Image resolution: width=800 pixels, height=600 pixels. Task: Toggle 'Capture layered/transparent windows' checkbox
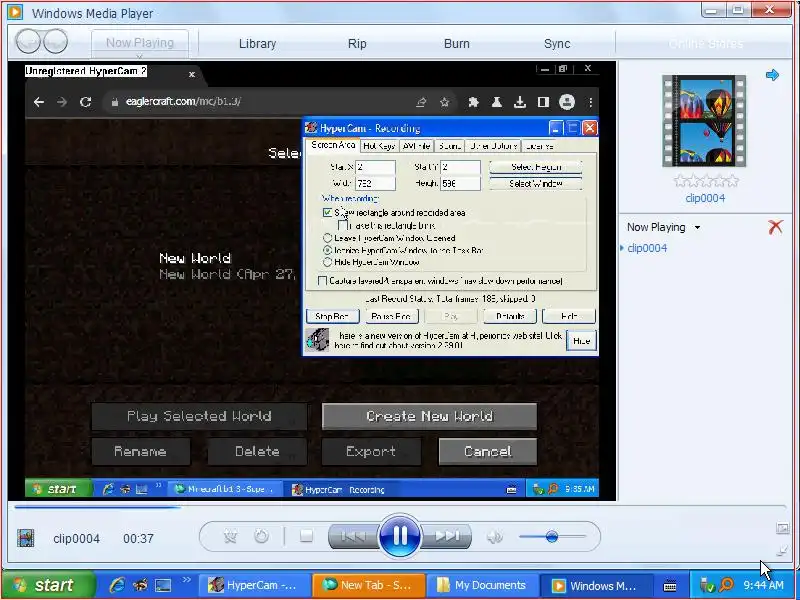[322, 281]
